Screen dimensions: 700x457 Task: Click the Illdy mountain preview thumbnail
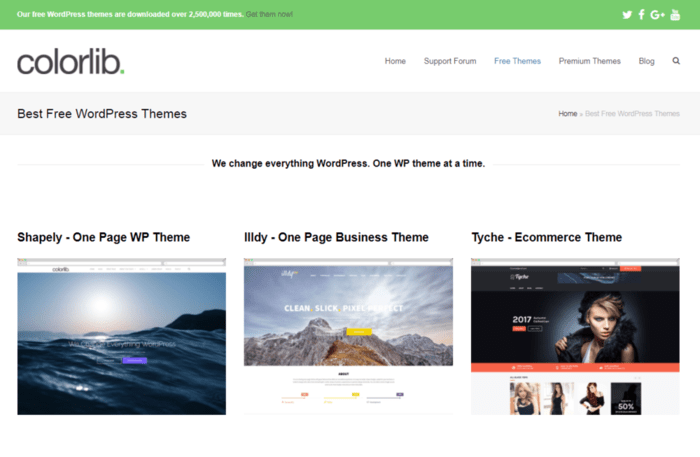point(348,336)
